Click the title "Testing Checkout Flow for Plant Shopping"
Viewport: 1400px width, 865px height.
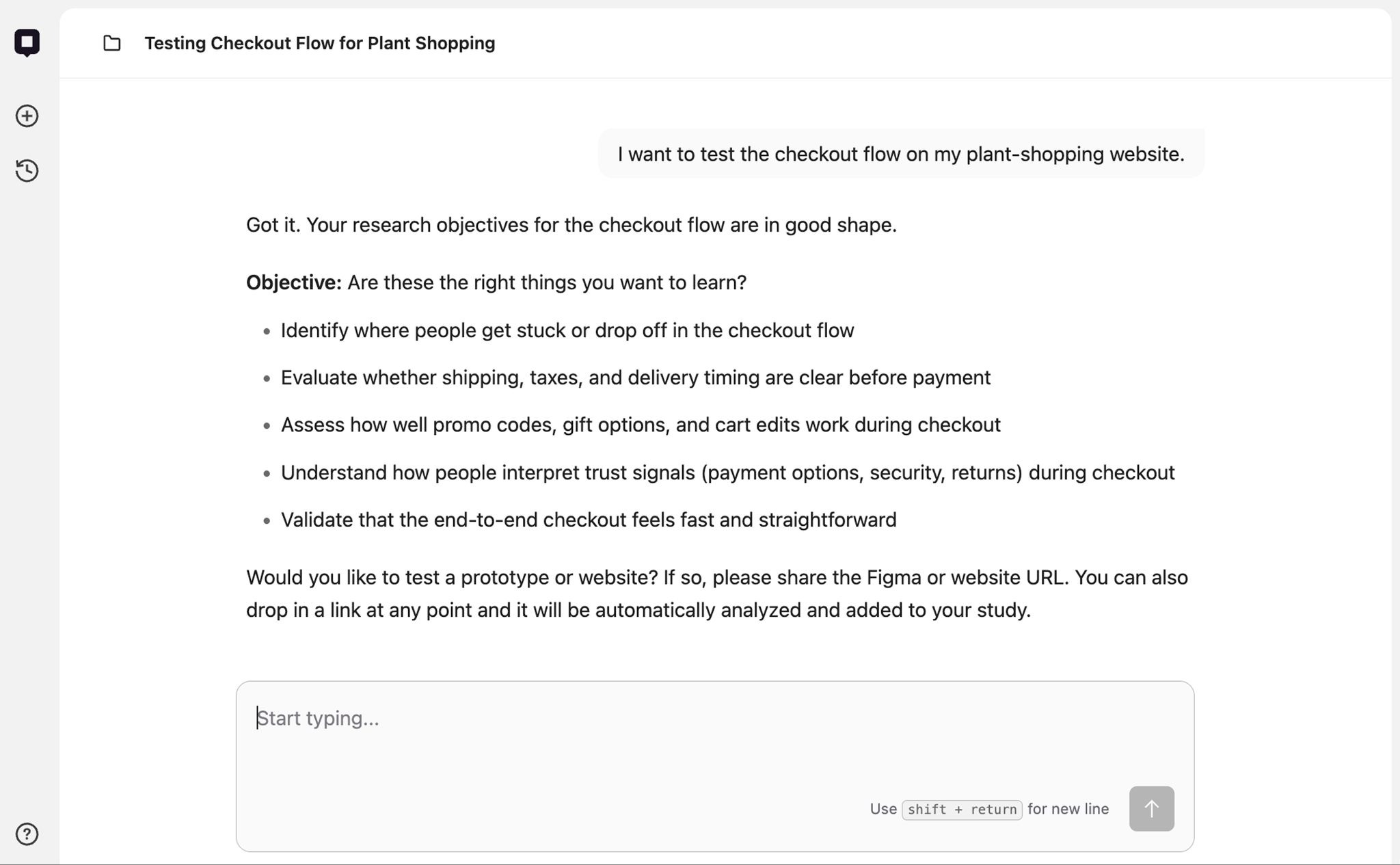point(319,43)
